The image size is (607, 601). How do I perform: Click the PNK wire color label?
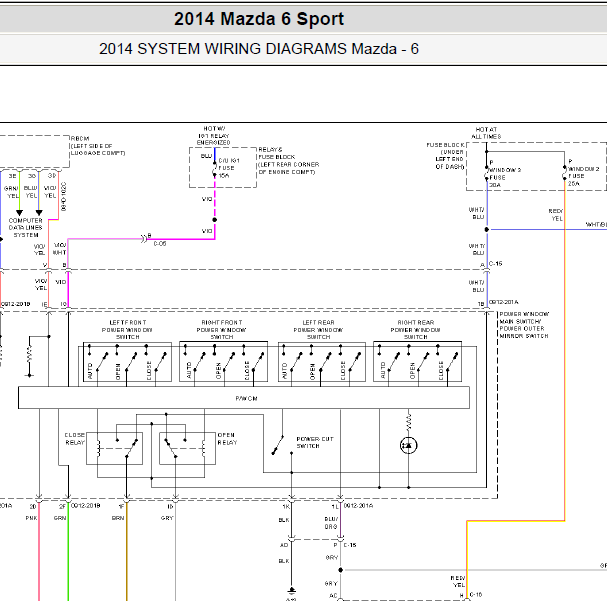31,518
